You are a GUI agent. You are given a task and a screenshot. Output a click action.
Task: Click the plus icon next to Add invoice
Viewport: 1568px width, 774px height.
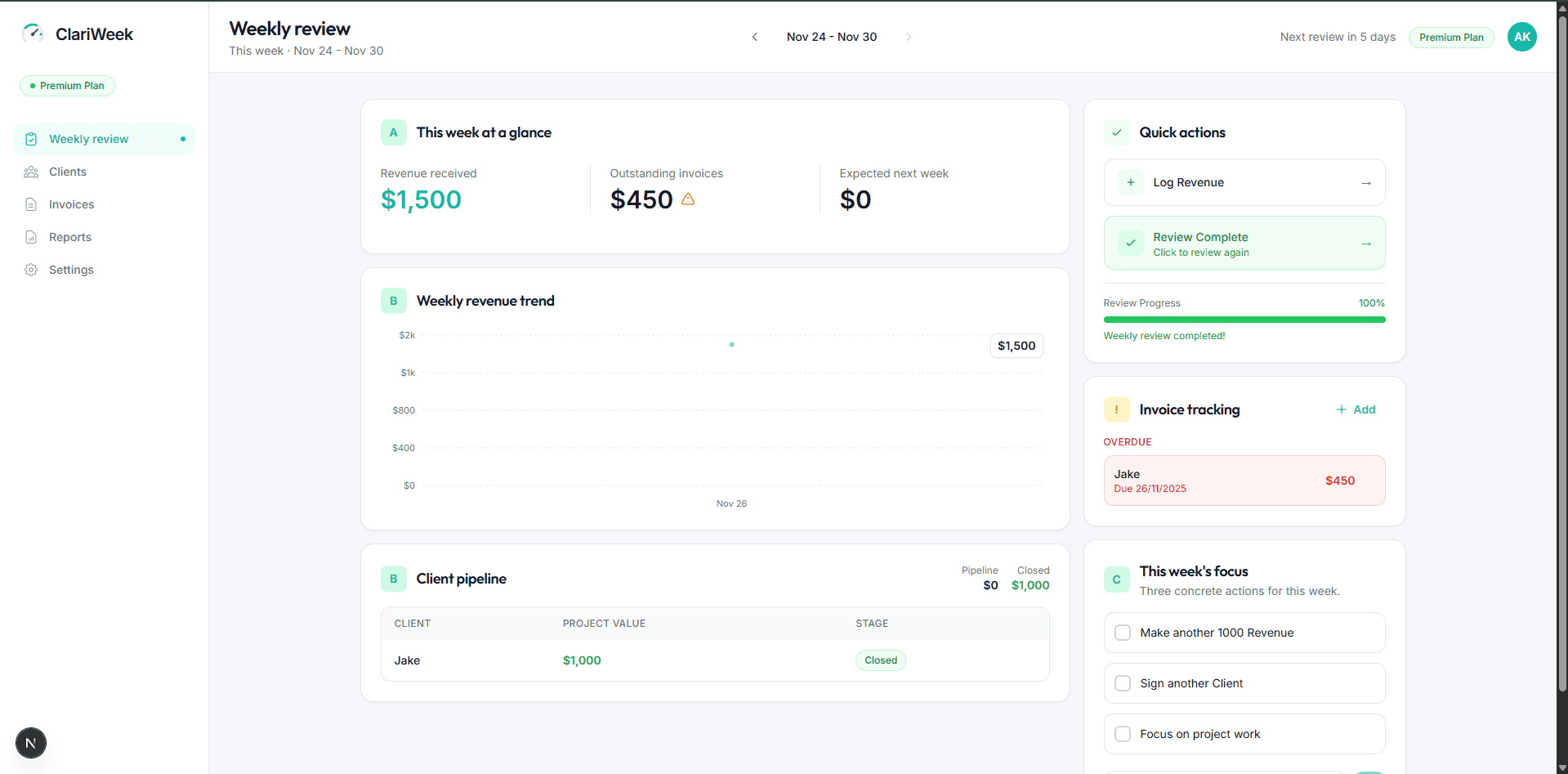coord(1341,409)
